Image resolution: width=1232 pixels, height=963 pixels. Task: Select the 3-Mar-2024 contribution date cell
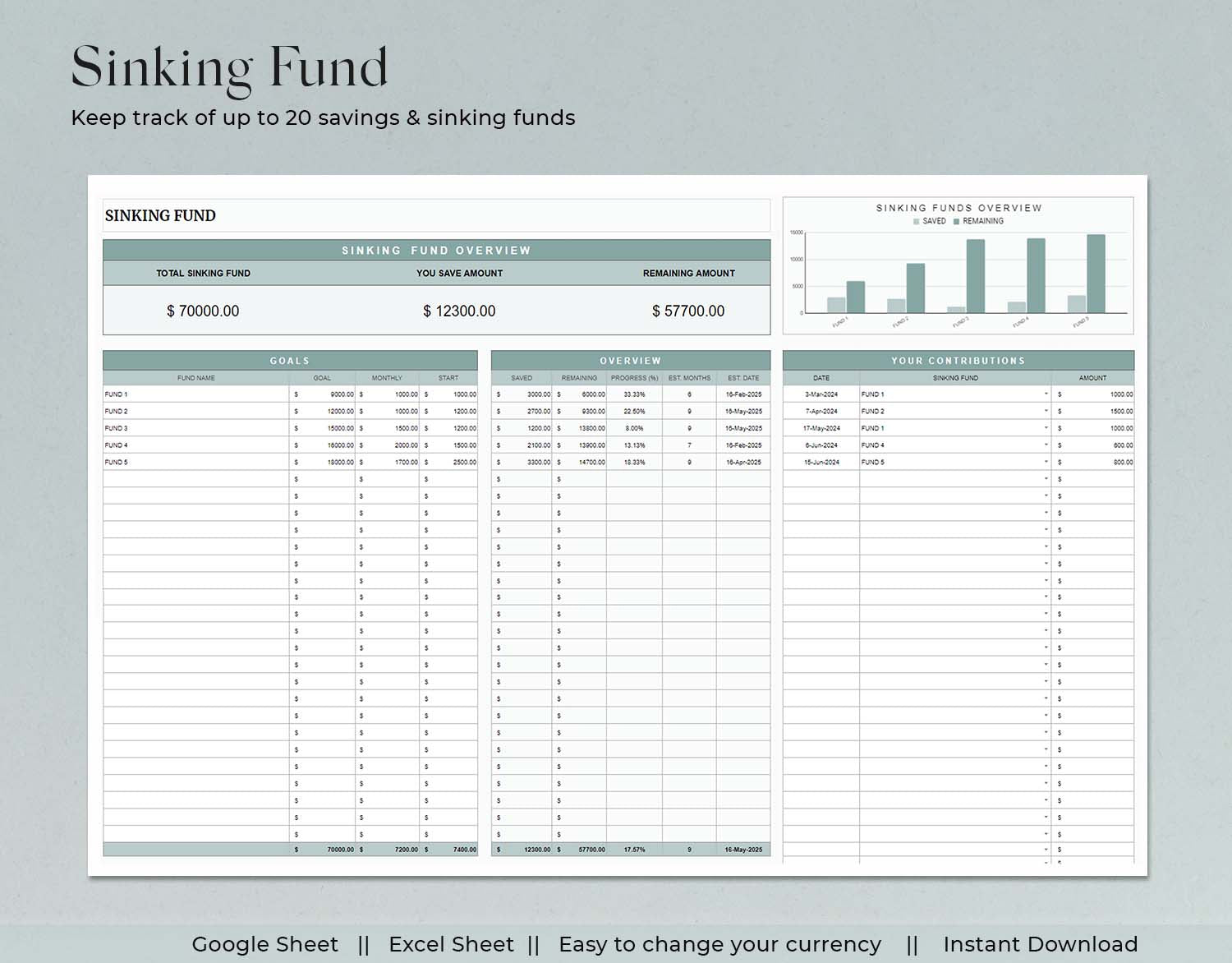pyautogui.click(x=821, y=394)
